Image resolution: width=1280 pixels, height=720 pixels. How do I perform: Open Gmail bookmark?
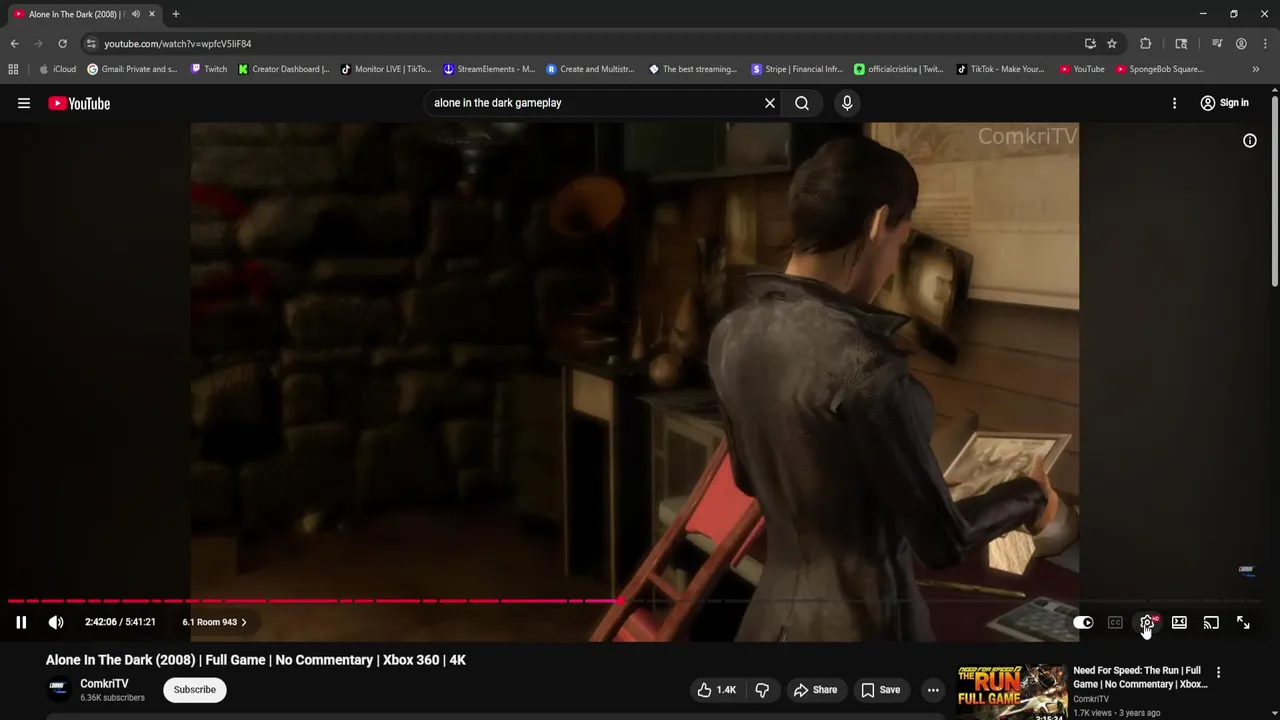click(x=132, y=69)
